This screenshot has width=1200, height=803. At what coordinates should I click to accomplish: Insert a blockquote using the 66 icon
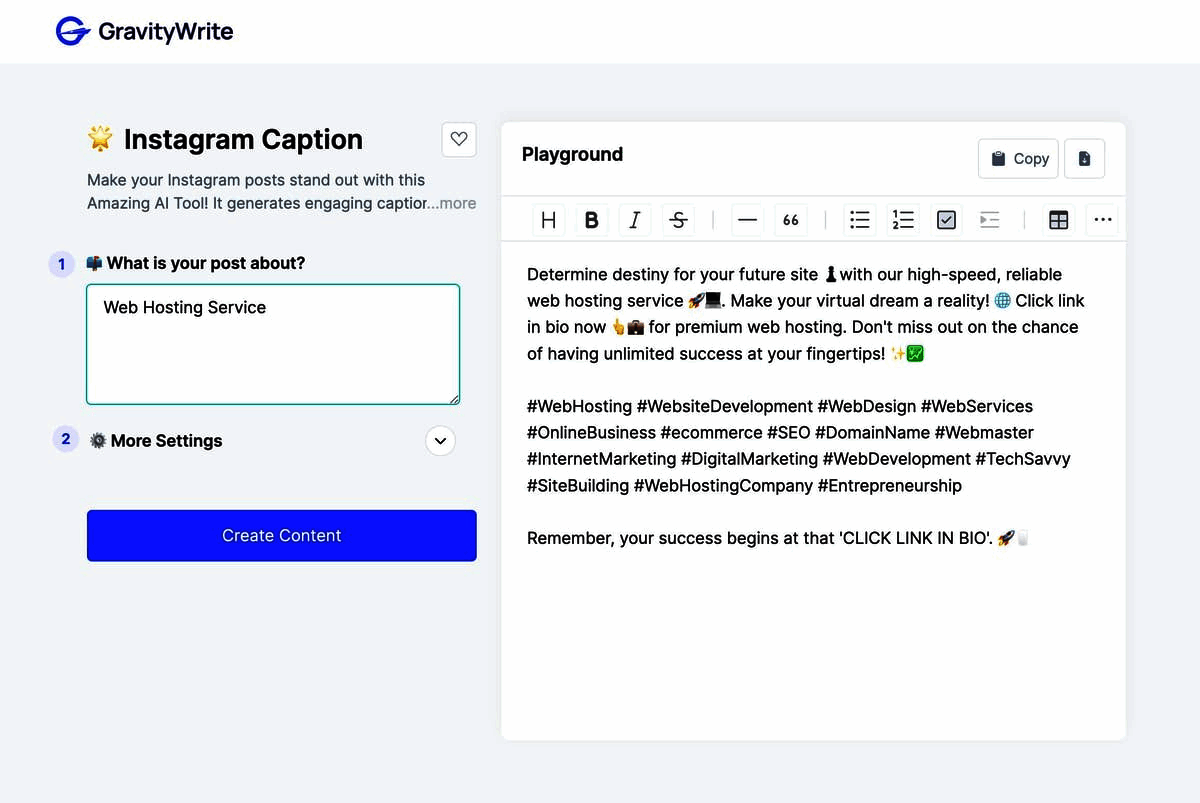pos(790,219)
